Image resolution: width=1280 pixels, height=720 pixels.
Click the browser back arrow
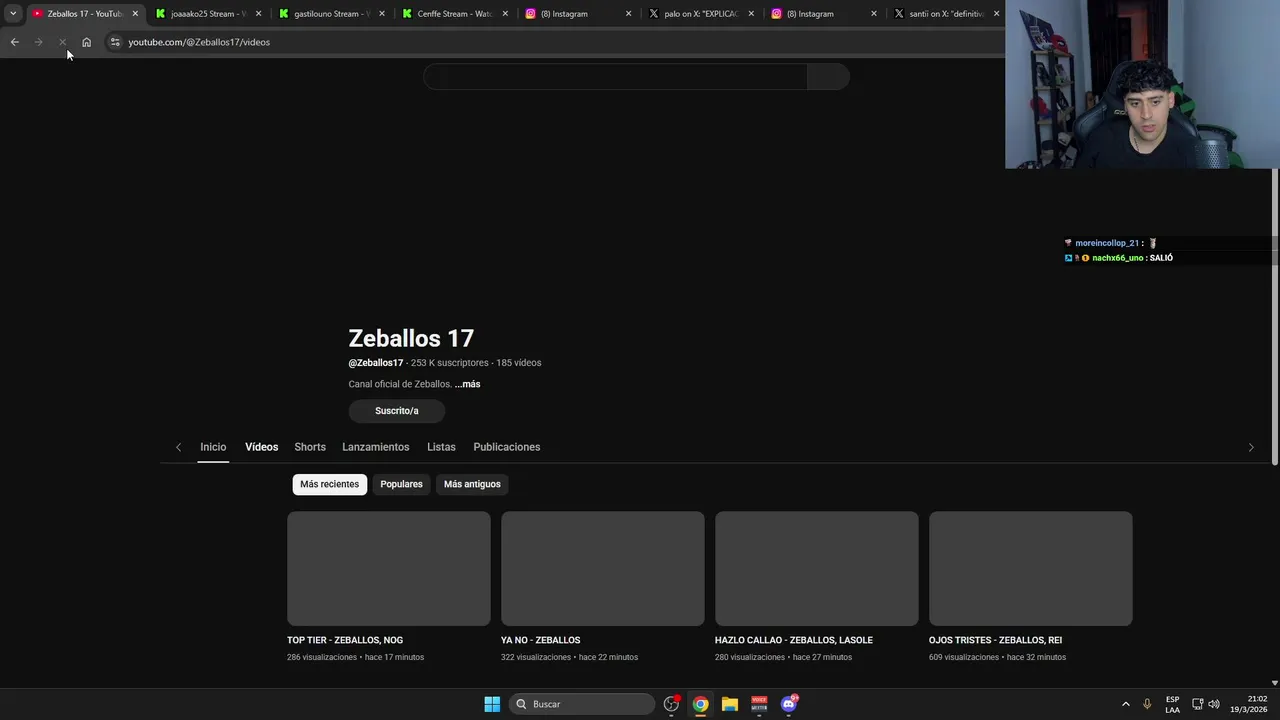pyautogui.click(x=14, y=42)
